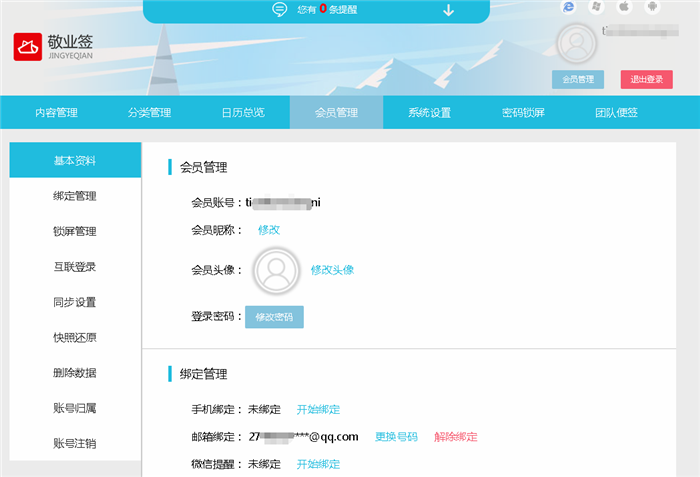Select 同步设置 in the left sidebar
The height and width of the screenshot is (477, 700).
coord(75,302)
